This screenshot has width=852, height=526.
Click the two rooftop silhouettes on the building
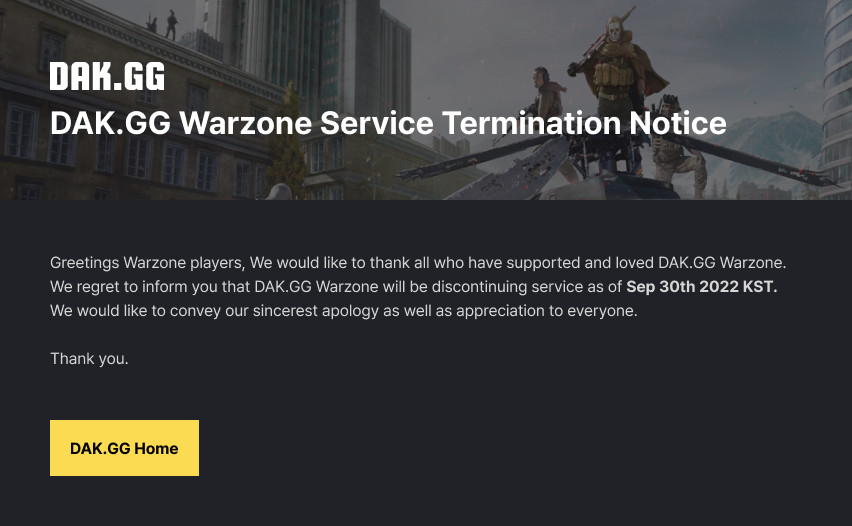[x=162, y=24]
